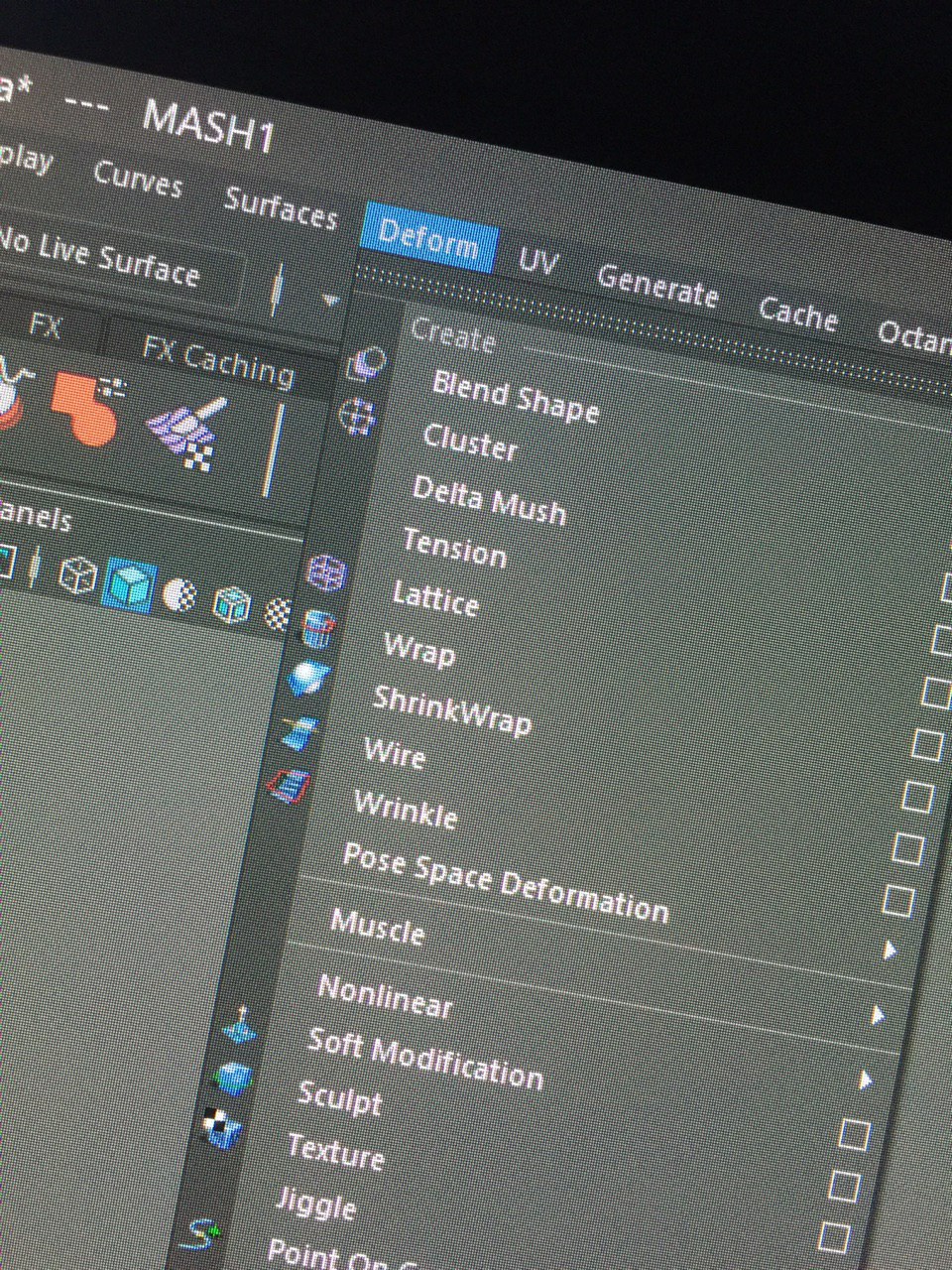Open Pose Space Deformation entry
Image resolution: width=952 pixels, height=1270 pixels.
506,882
